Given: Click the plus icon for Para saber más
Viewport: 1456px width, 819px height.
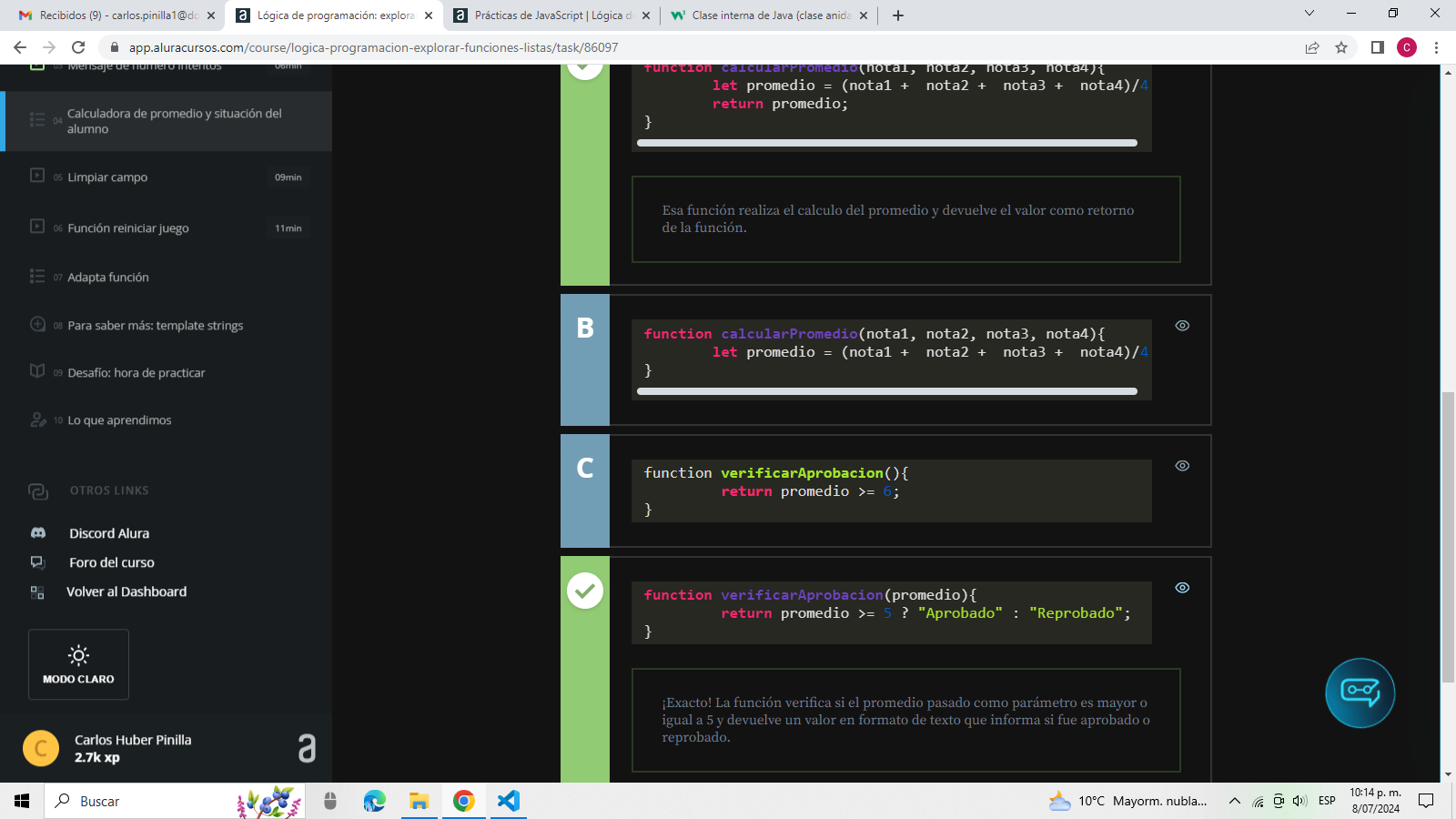Looking at the screenshot, I should click(x=37, y=324).
